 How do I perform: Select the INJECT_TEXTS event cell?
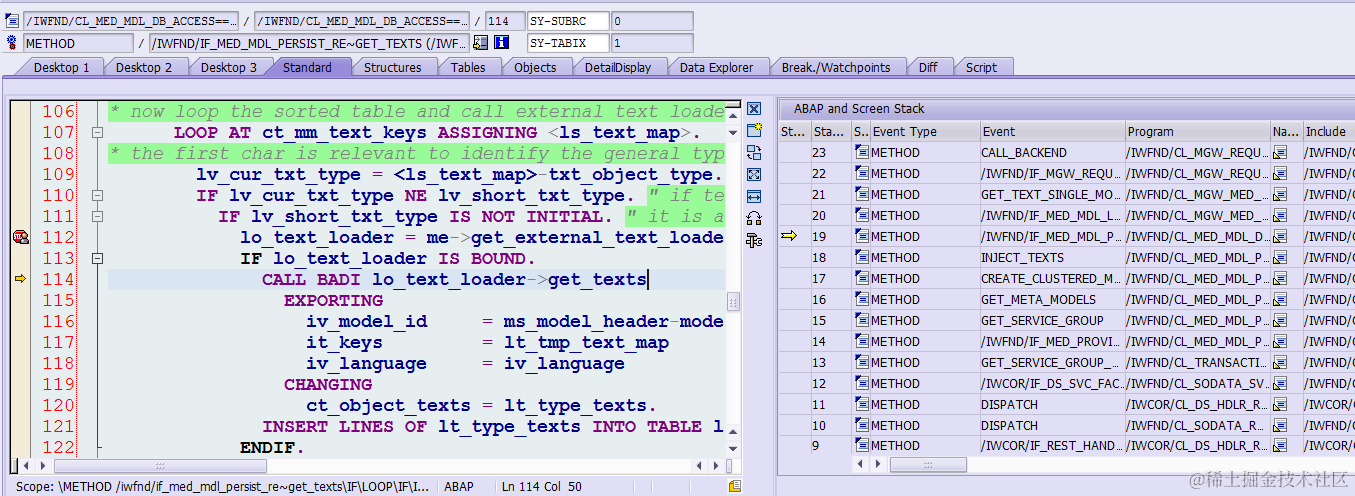[1052, 258]
